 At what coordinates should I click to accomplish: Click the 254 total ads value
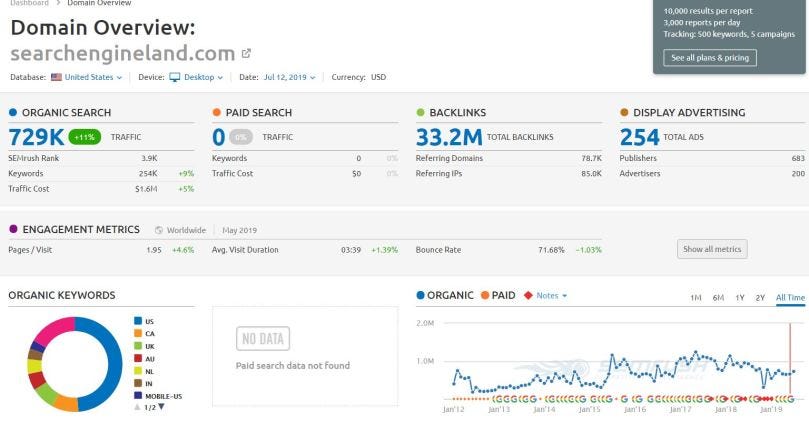[x=639, y=137]
